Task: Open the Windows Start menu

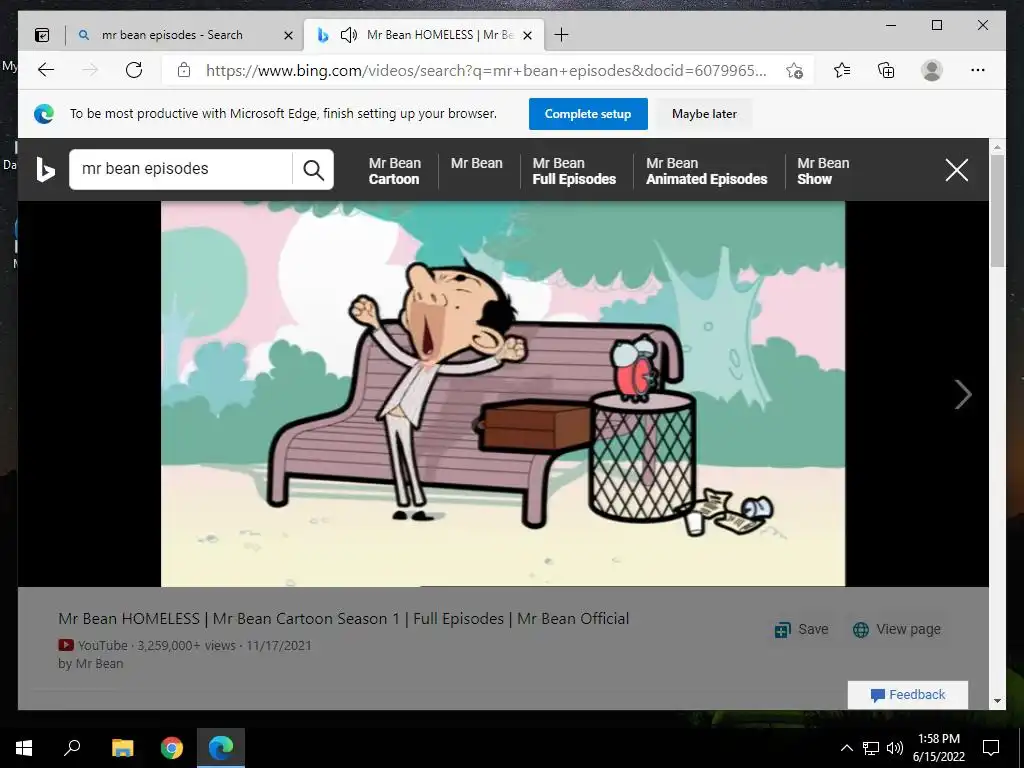Action: (24, 748)
